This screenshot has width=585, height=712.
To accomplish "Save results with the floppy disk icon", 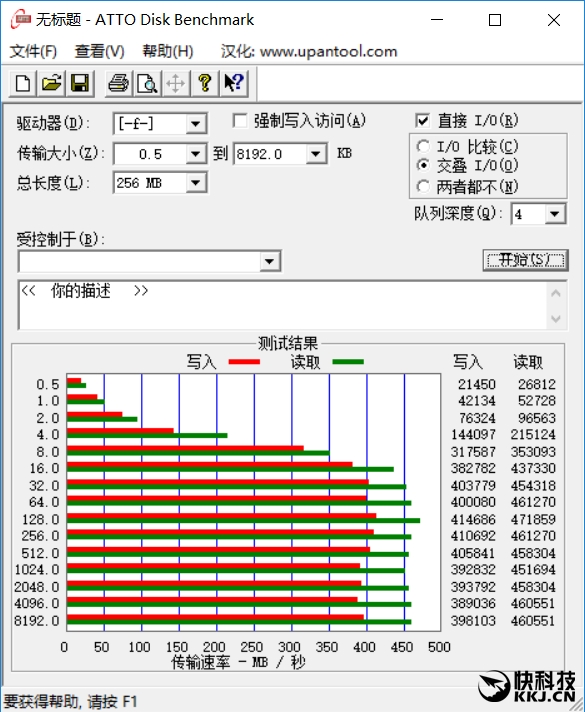I will 80,84.
